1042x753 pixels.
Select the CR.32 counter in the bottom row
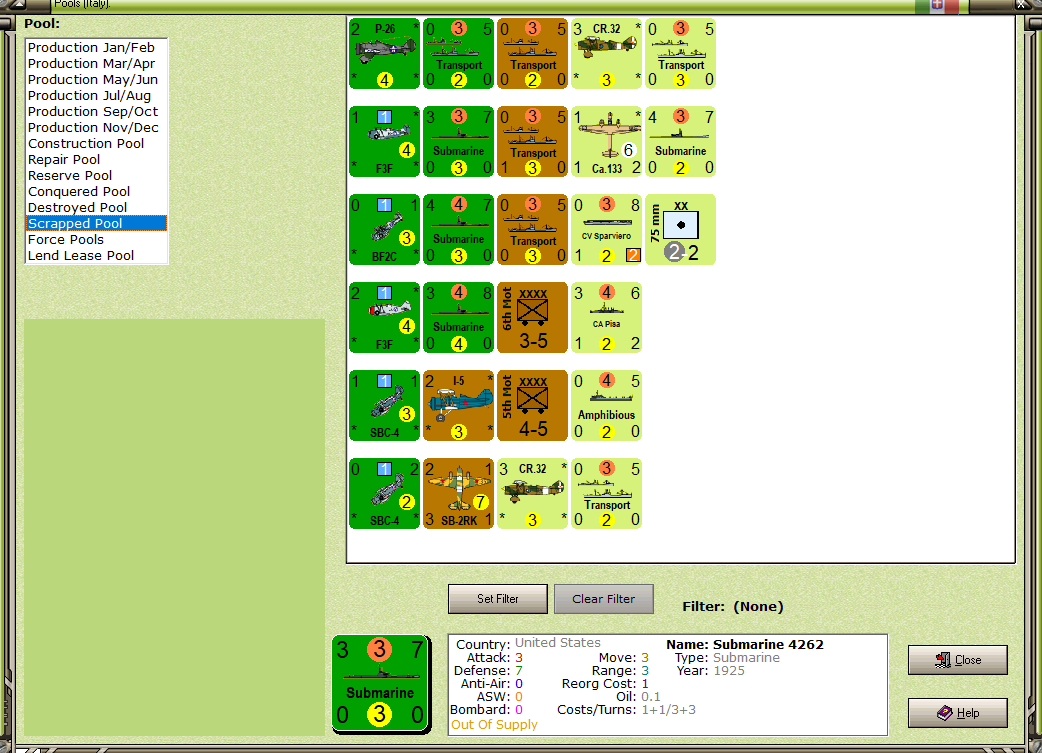(533, 494)
